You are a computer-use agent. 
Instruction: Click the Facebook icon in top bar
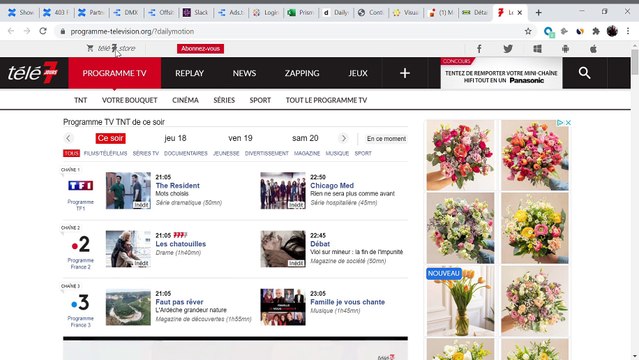(479, 49)
